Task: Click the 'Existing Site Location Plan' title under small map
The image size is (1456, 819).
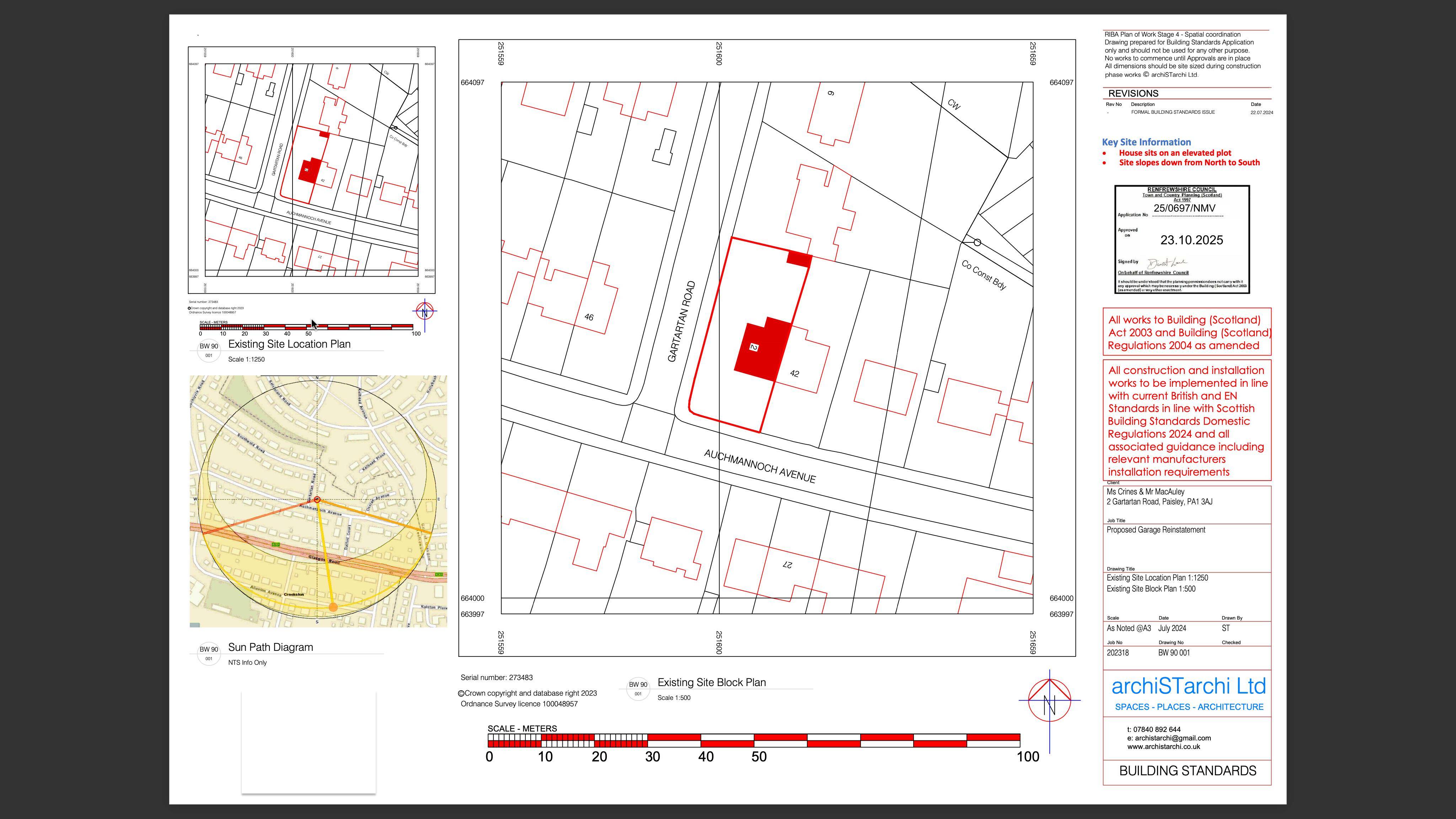Action: tap(289, 344)
